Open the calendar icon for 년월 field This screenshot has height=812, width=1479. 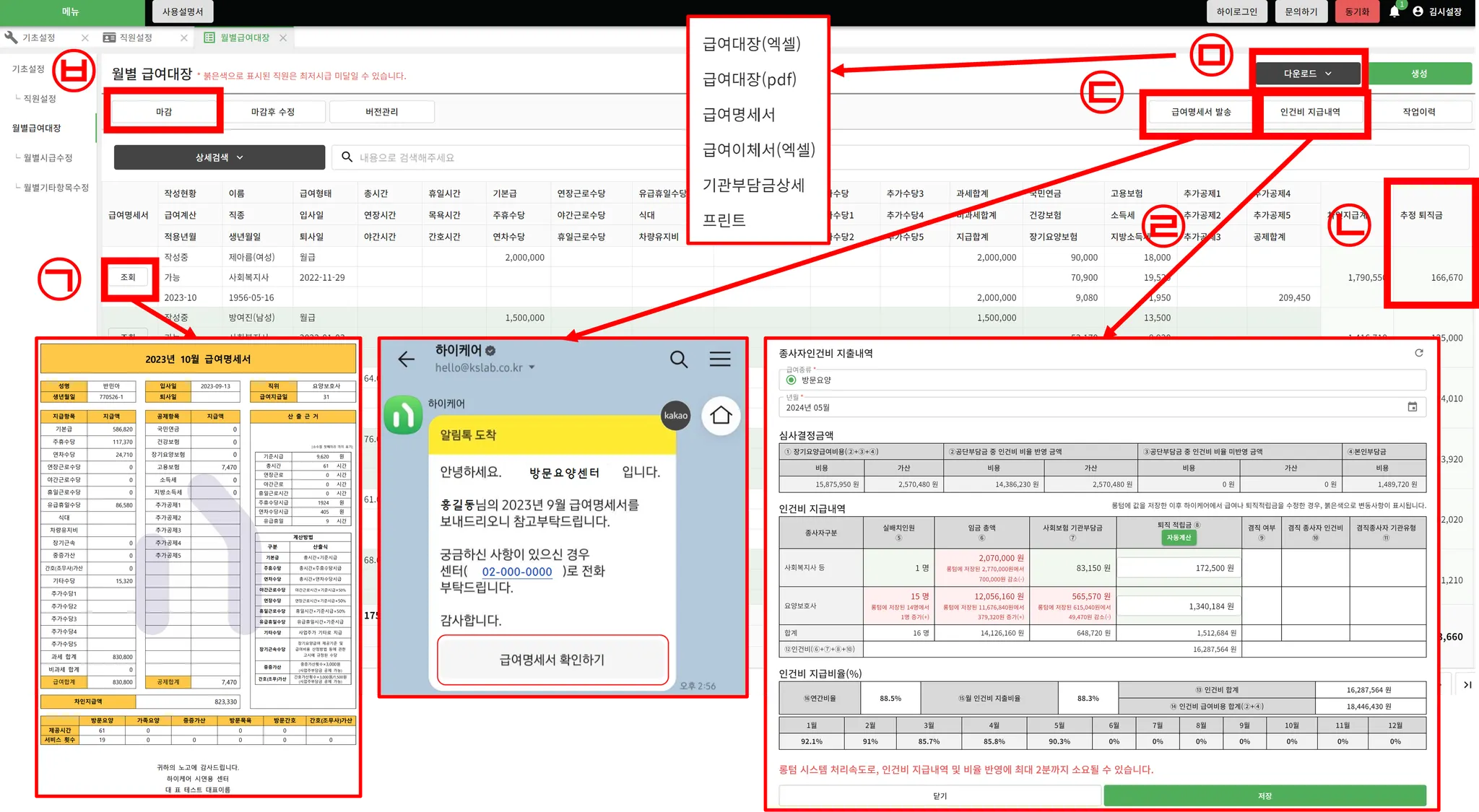pos(1412,407)
